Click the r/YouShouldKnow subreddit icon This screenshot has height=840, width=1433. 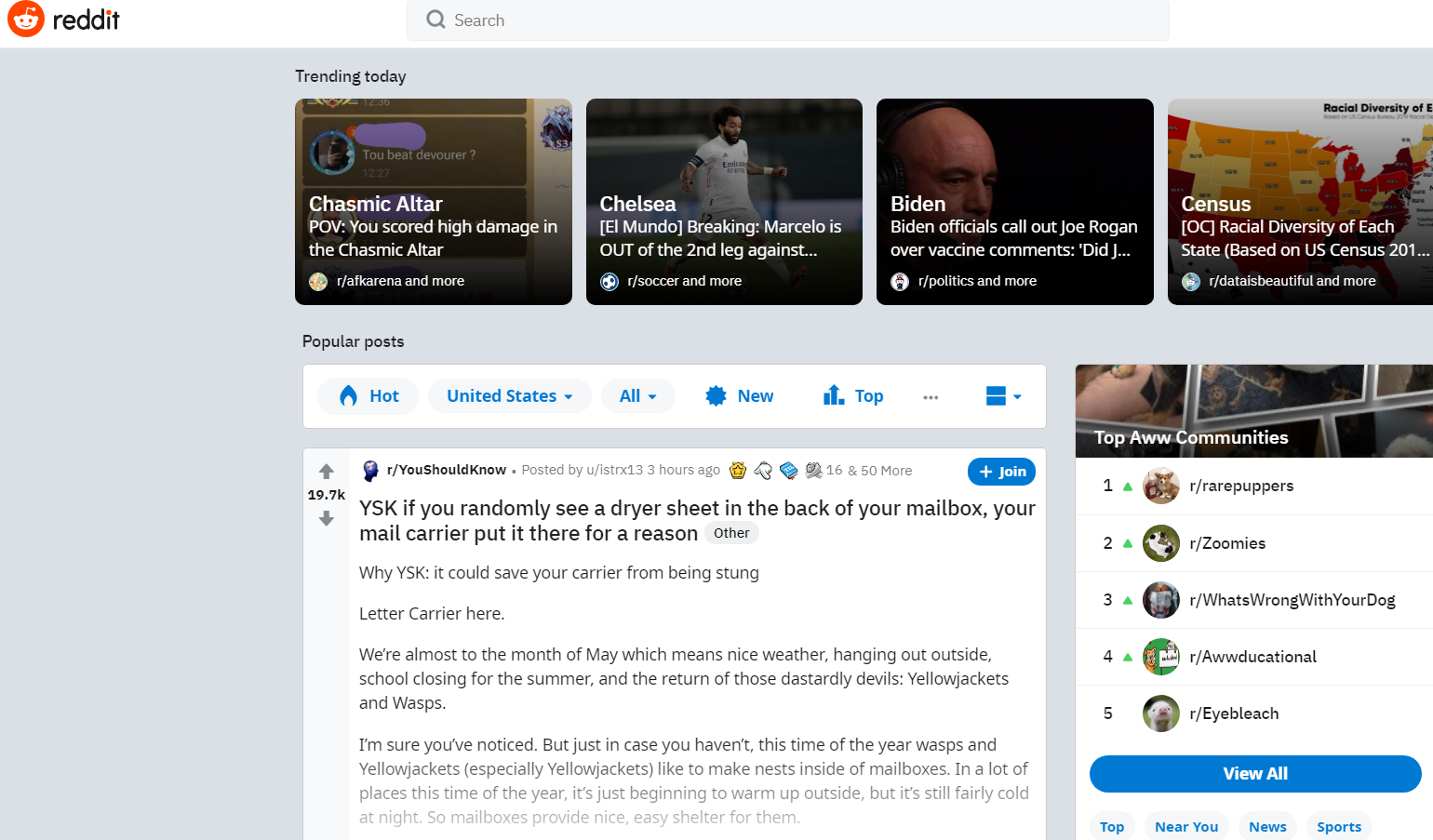pyautogui.click(x=370, y=471)
